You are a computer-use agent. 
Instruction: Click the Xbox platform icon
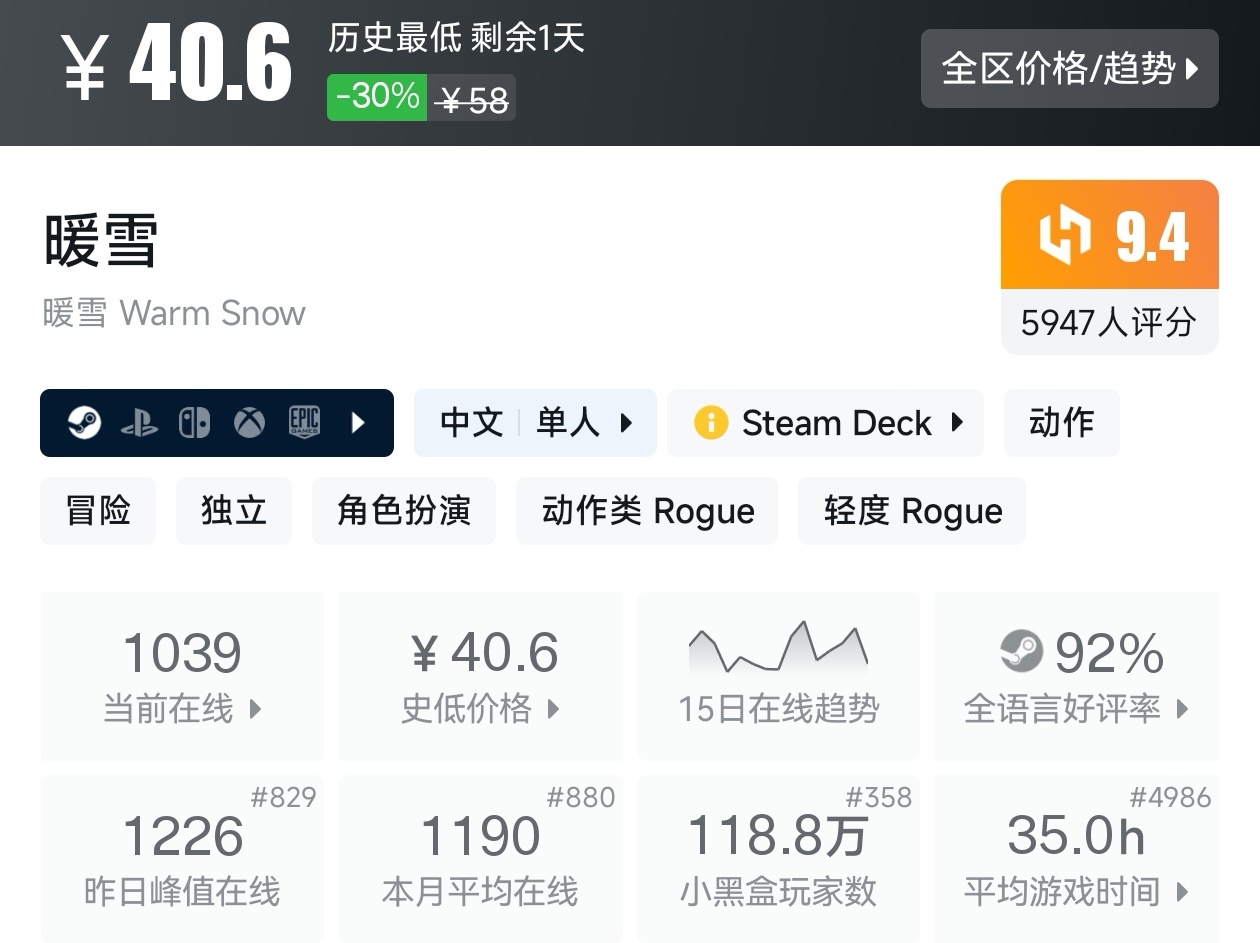point(249,423)
